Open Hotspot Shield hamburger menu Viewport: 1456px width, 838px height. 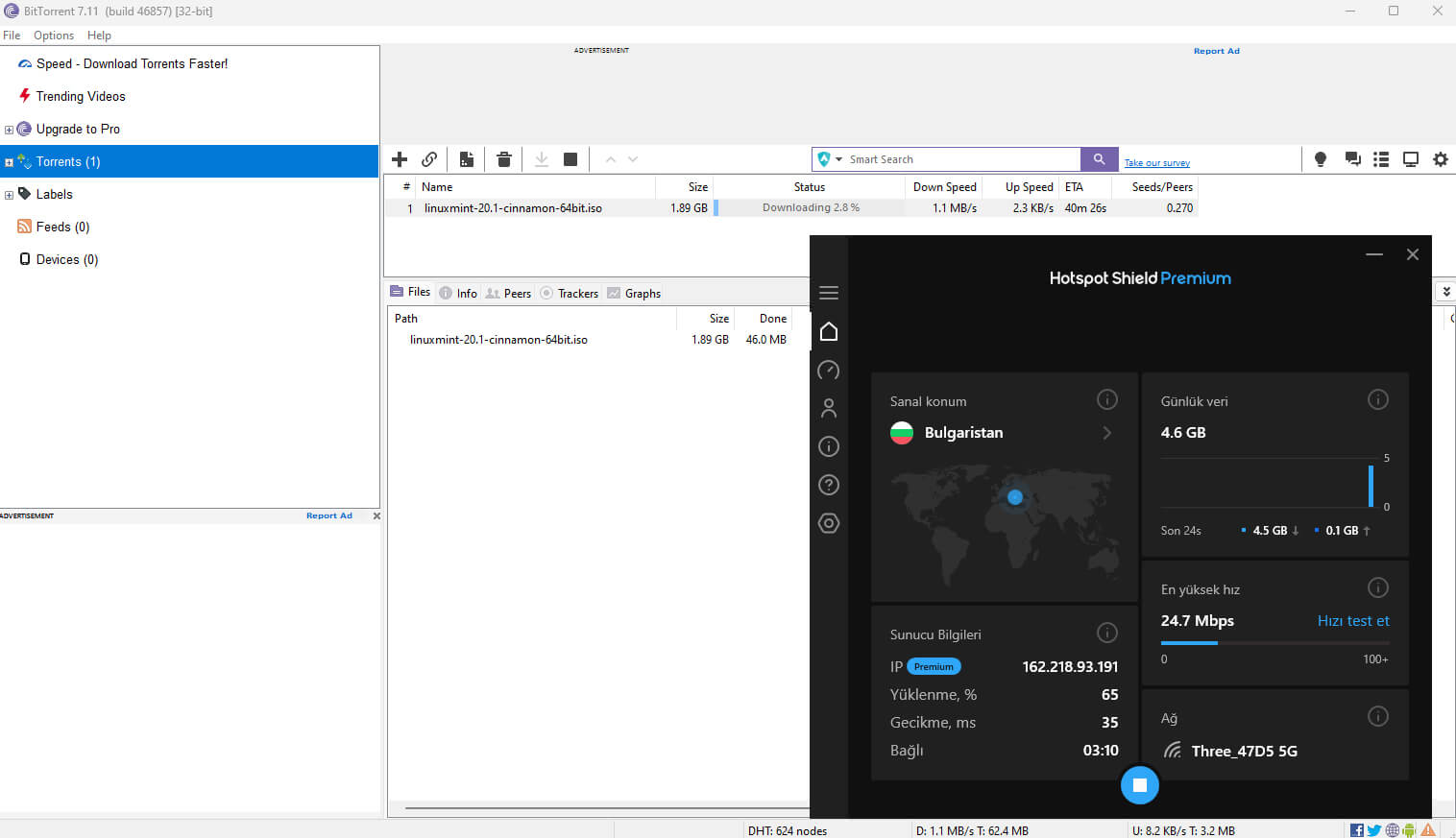pyautogui.click(x=829, y=293)
